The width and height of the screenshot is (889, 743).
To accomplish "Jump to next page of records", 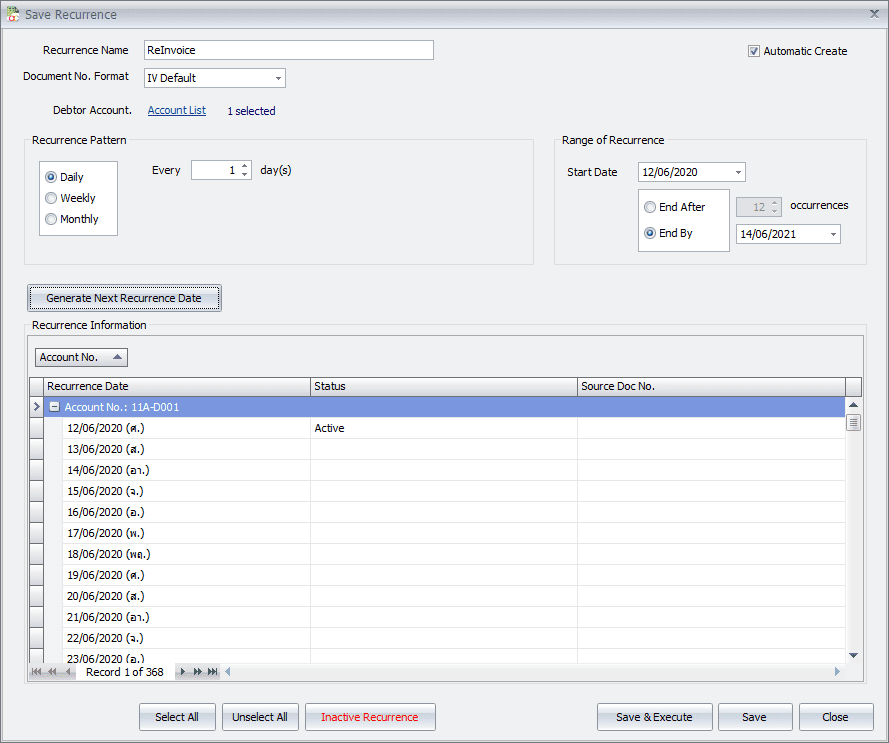I will (197, 672).
